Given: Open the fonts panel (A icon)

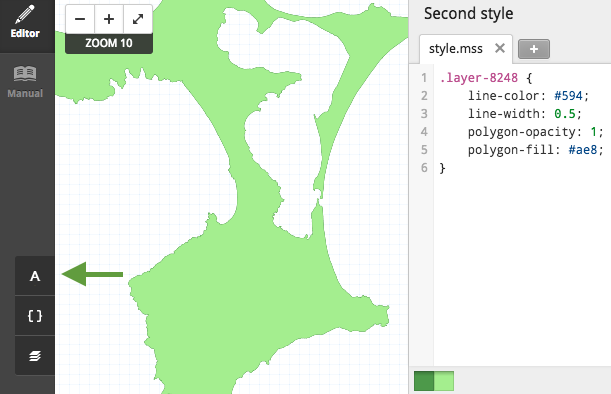Looking at the screenshot, I should (x=35, y=276).
